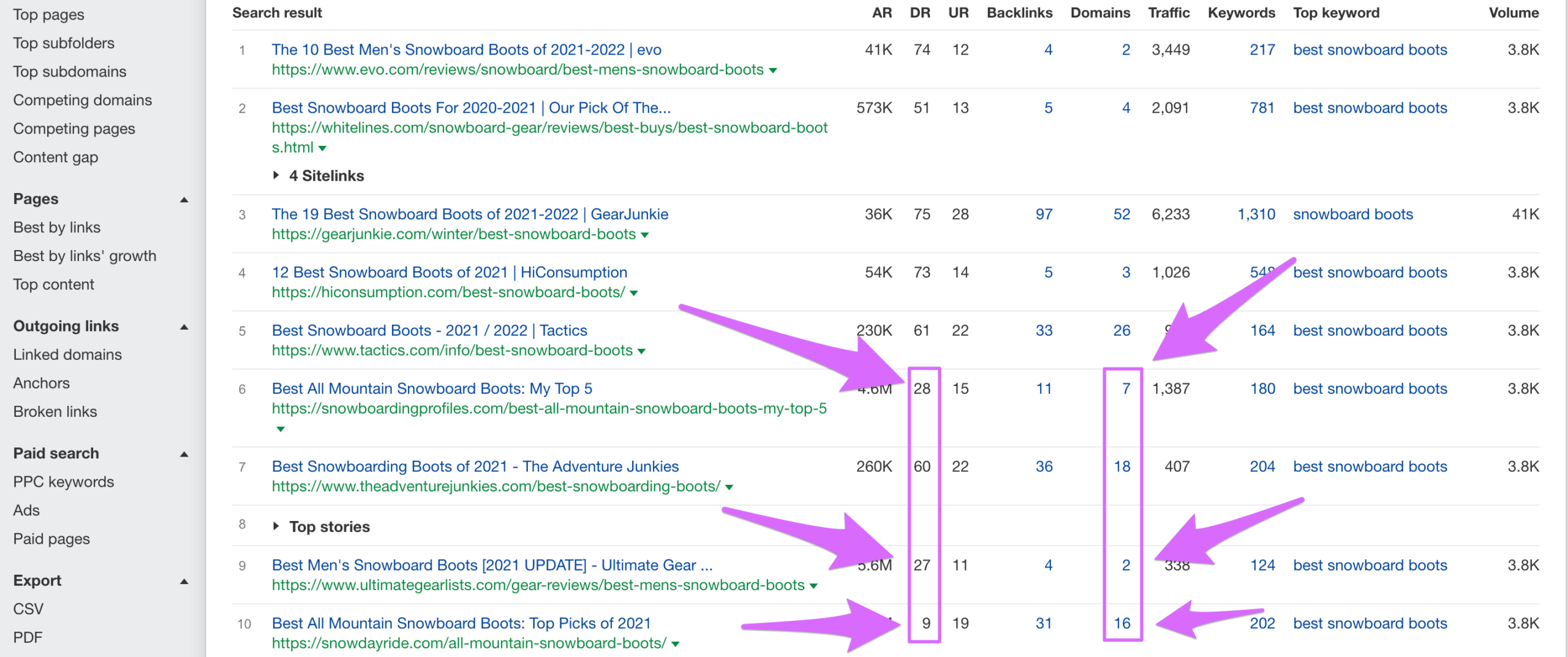Open 'Best All Mountain Snowboard Boots: My Top 5'

click(x=432, y=389)
